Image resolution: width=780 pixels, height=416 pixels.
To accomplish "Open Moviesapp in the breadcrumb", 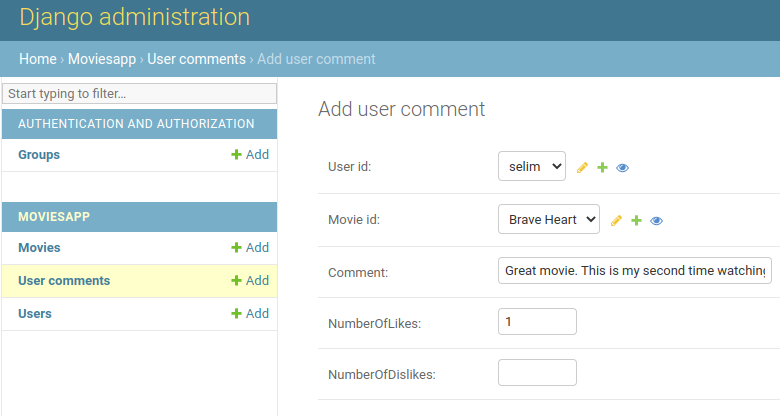I will pyautogui.click(x=102, y=59).
